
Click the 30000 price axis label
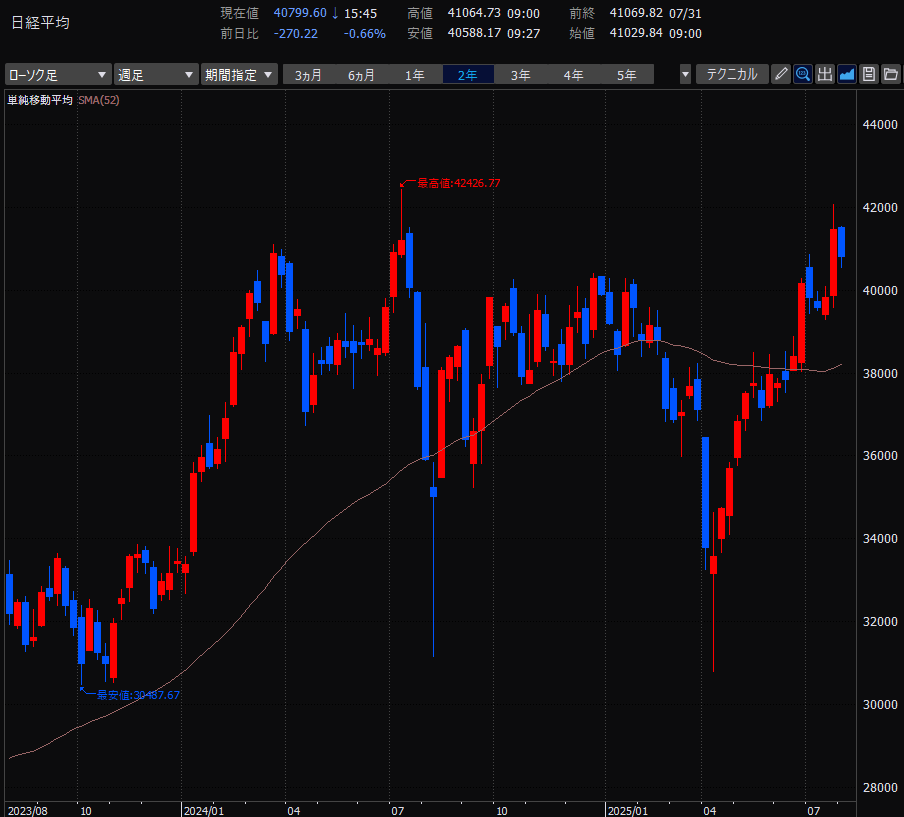(880, 705)
